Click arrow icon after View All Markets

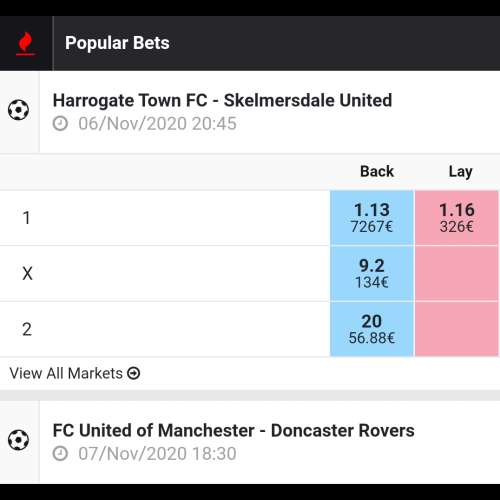coord(134,373)
